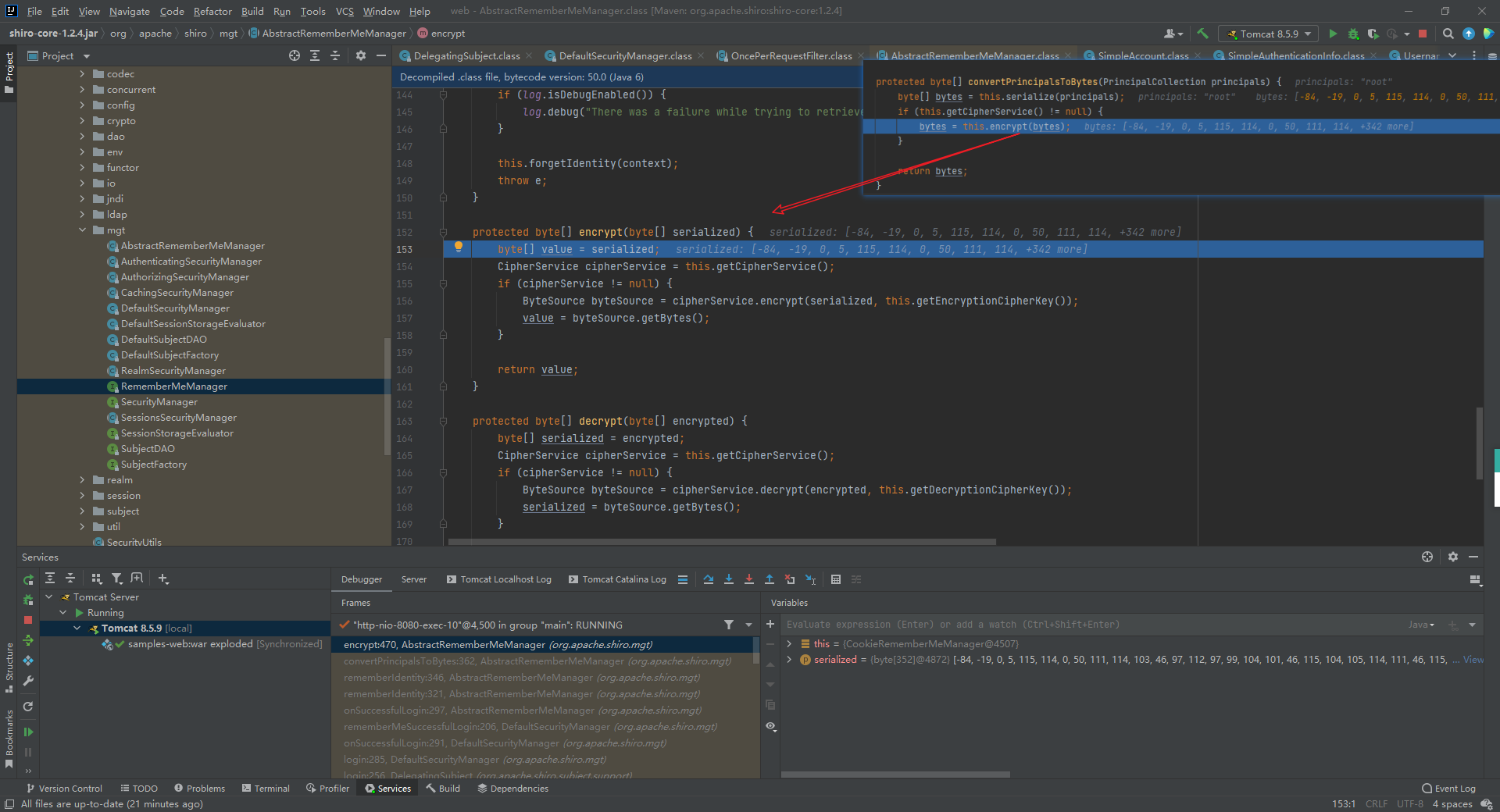Open Tomcat Catalina Log tab
1500x812 pixels.
617,579
